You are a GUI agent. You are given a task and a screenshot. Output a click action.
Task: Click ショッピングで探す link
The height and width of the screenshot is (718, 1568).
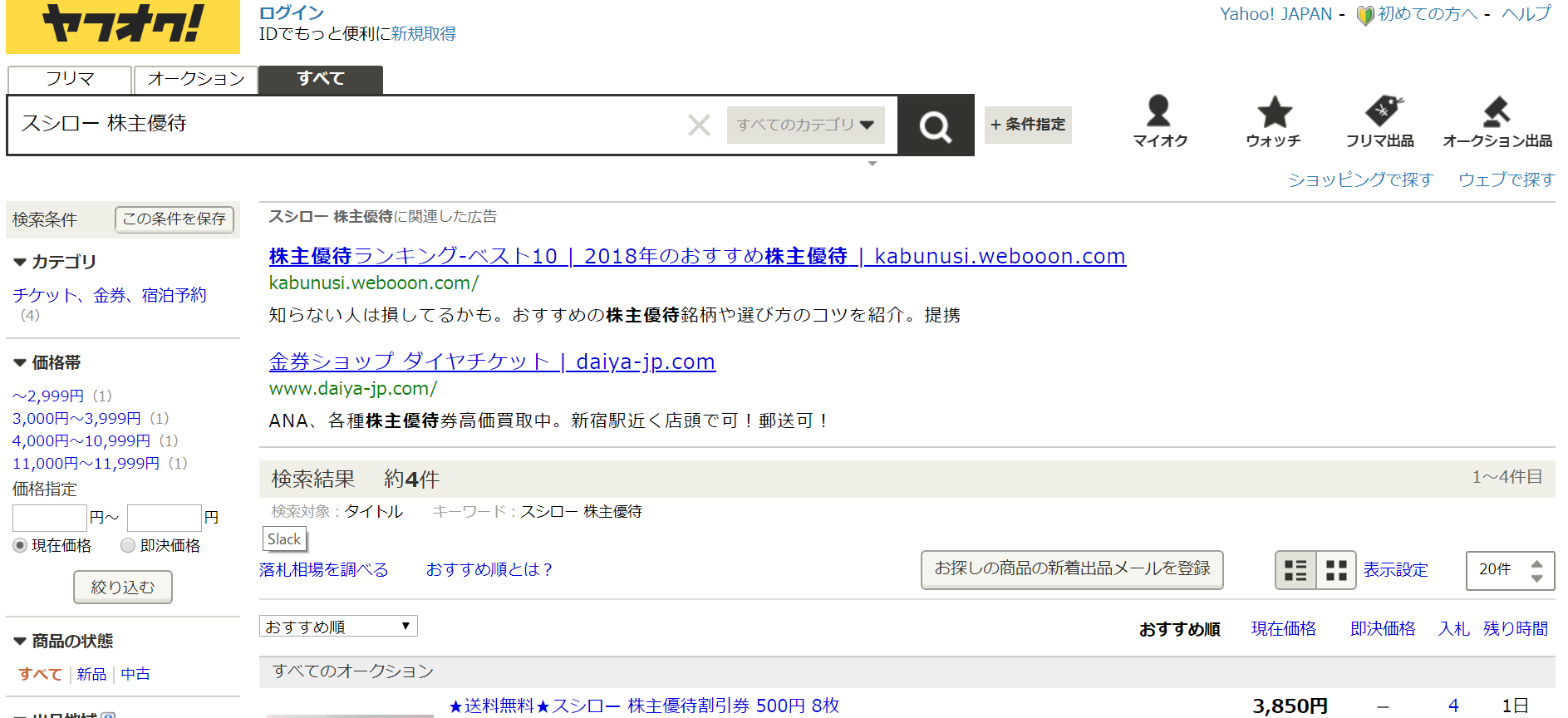pos(1360,179)
